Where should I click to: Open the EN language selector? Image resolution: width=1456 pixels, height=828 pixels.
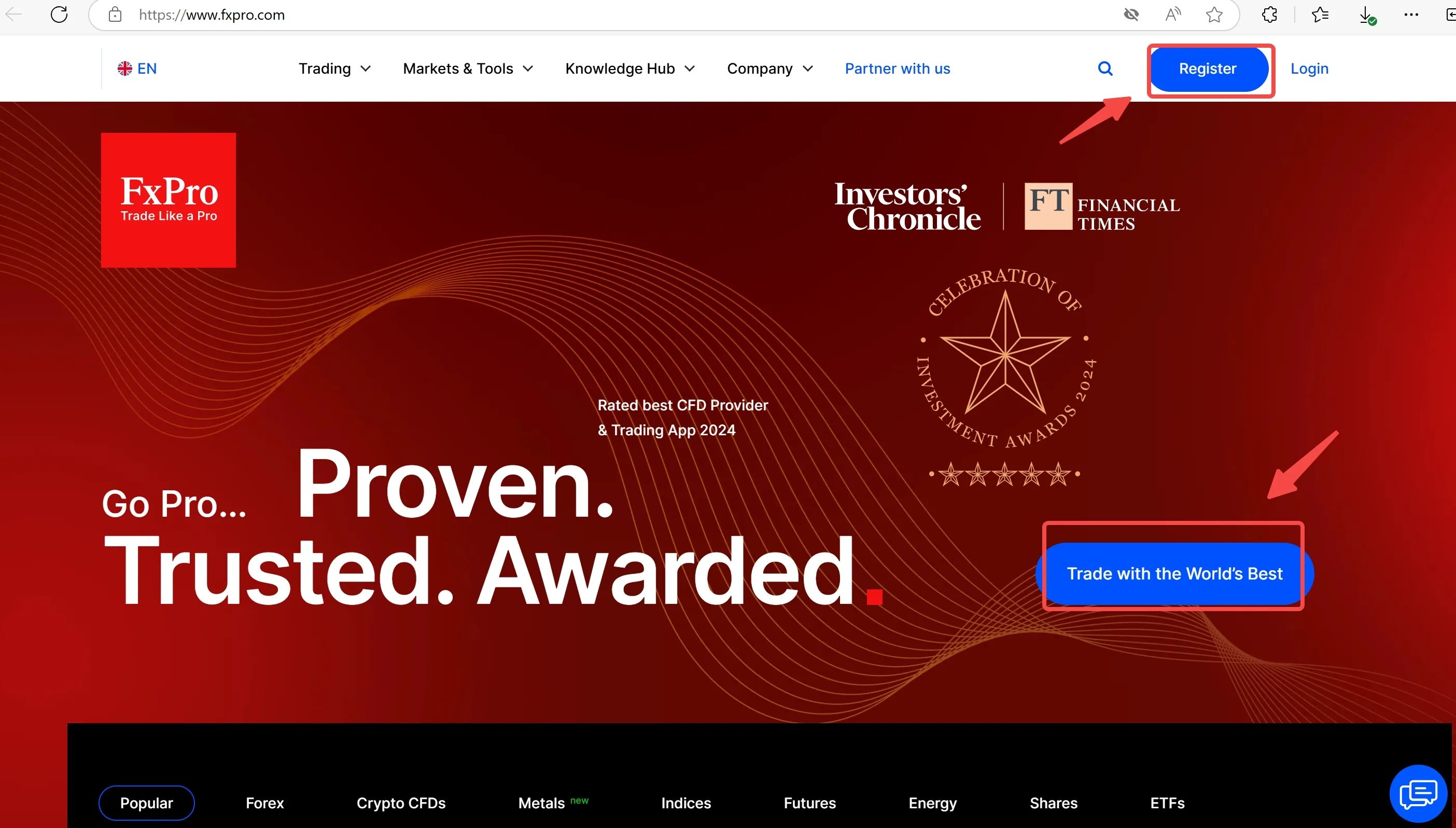coord(137,69)
